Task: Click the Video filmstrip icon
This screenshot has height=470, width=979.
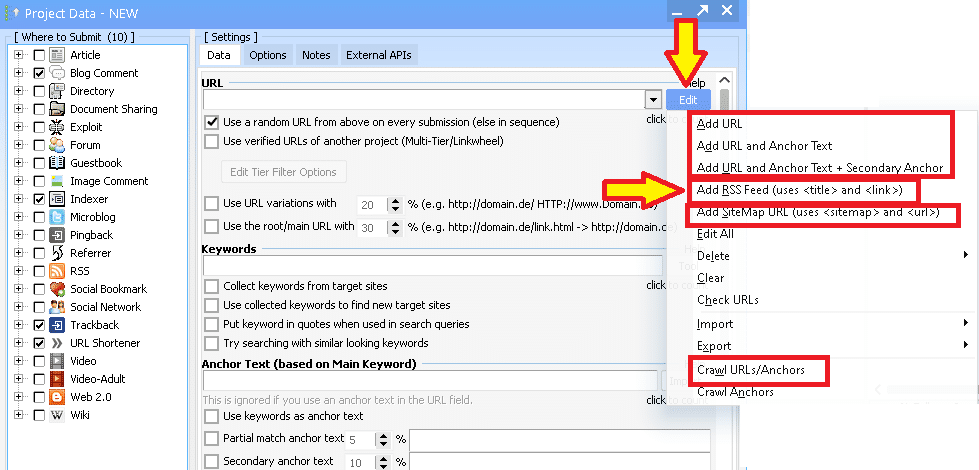Action: click(57, 361)
